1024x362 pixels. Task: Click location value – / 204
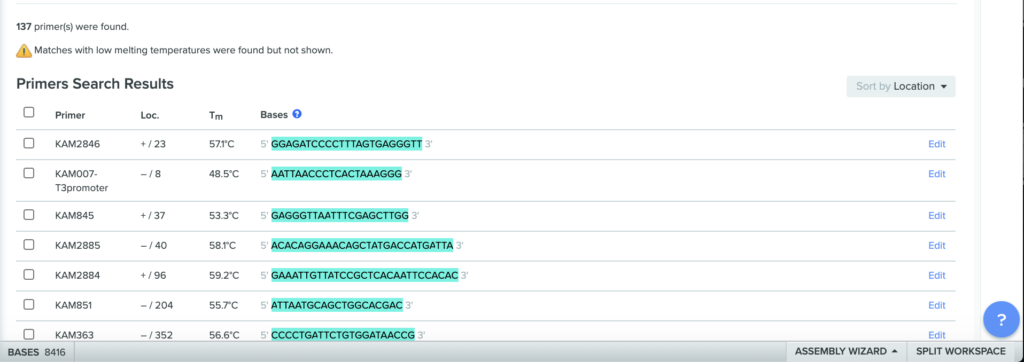click(157, 305)
